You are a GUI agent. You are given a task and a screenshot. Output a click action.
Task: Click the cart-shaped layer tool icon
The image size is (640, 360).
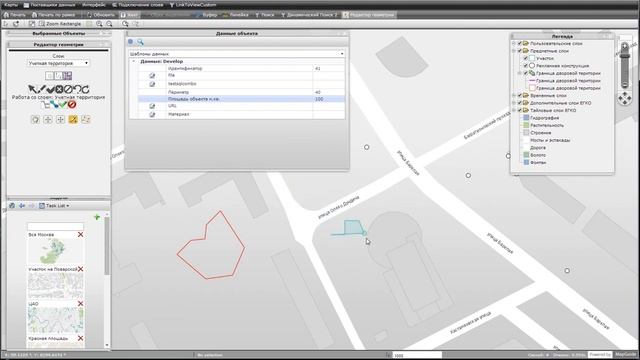[x=46, y=104]
